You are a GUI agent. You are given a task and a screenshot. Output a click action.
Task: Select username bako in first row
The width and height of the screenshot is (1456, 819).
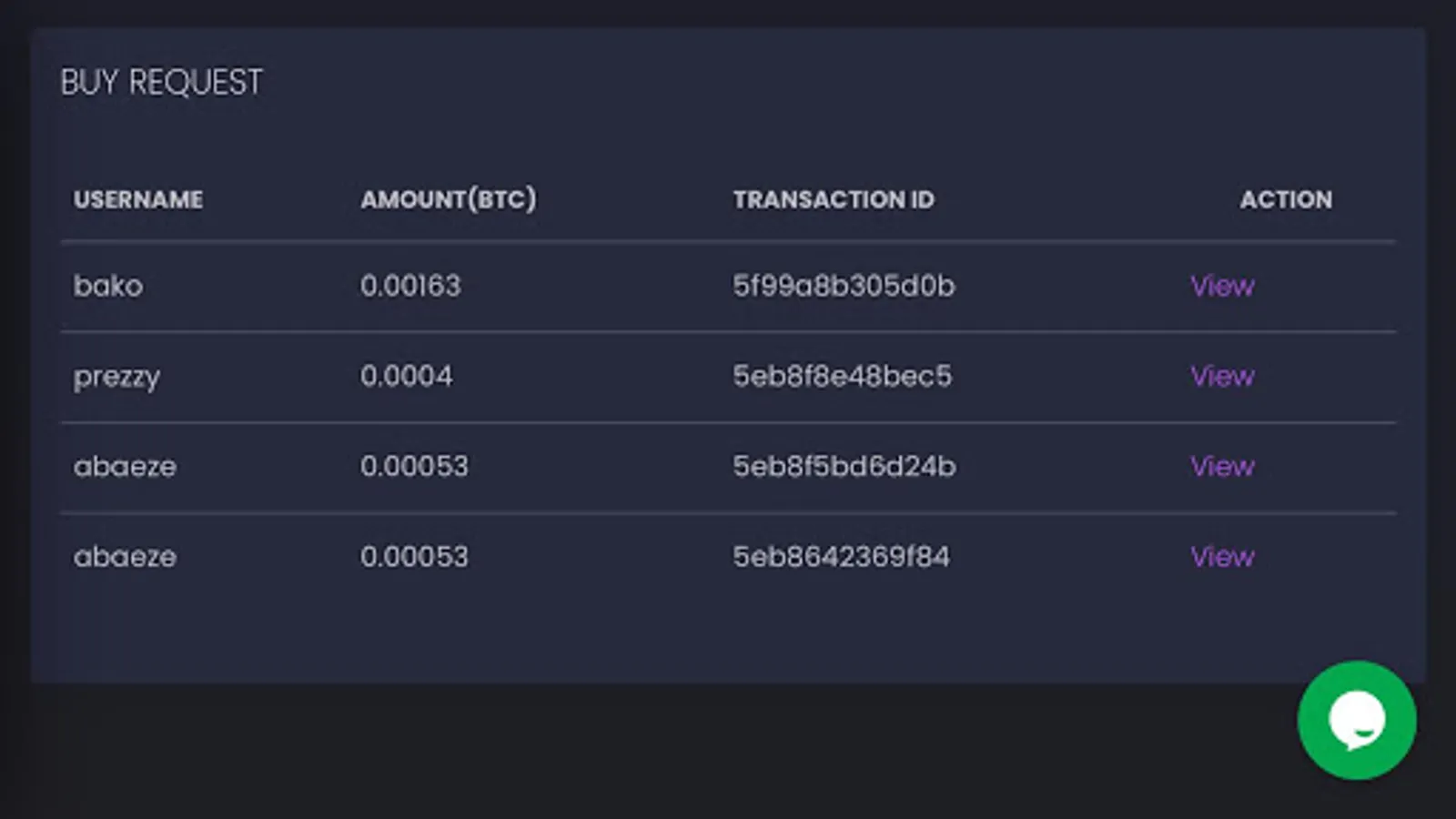(x=108, y=286)
